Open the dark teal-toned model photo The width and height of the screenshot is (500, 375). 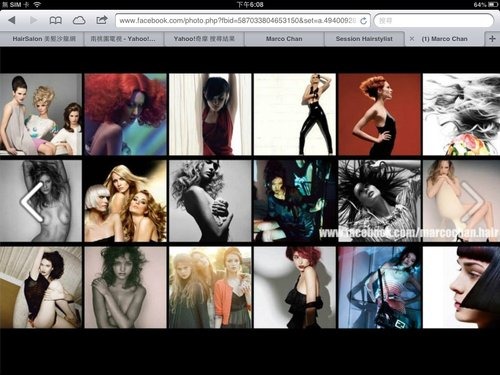click(x=295, y=201)
